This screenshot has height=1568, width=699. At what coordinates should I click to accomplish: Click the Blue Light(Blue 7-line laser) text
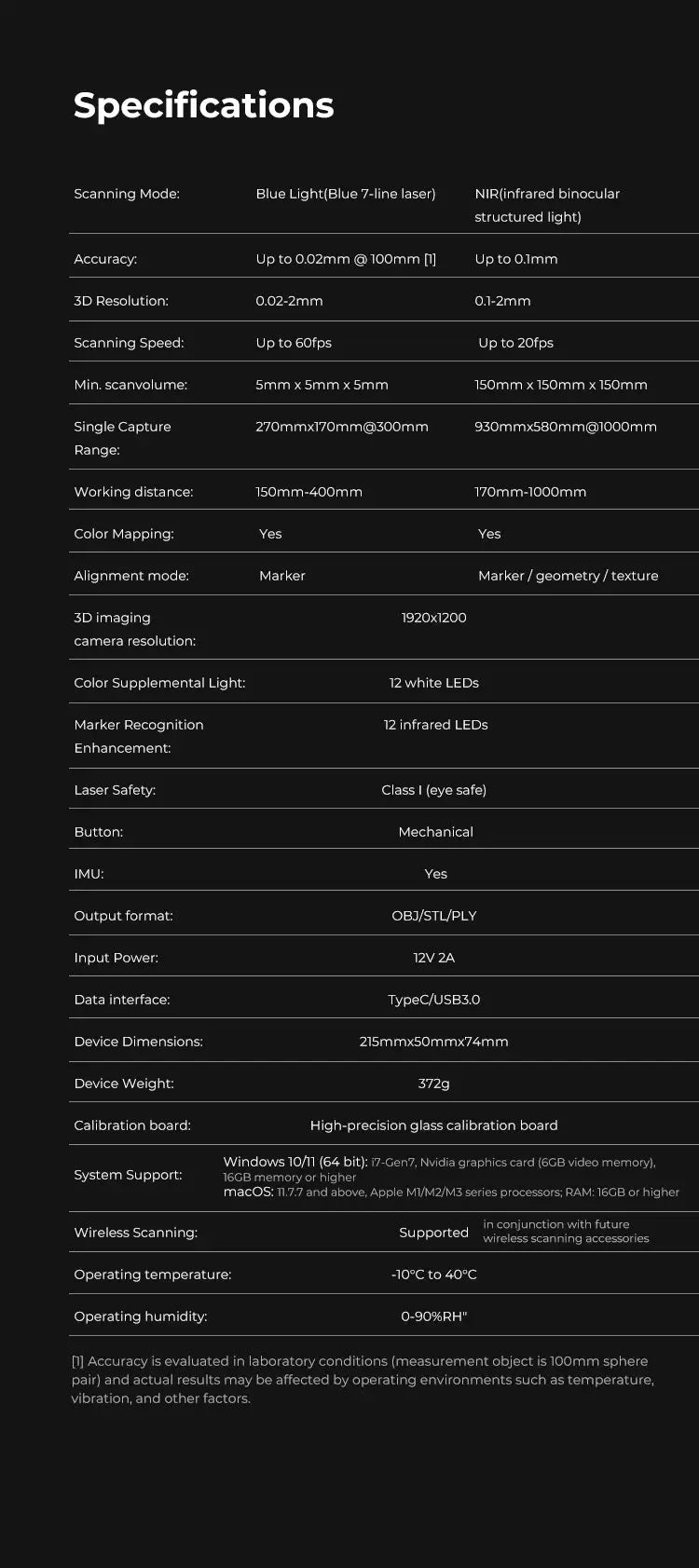pos(345,194)
